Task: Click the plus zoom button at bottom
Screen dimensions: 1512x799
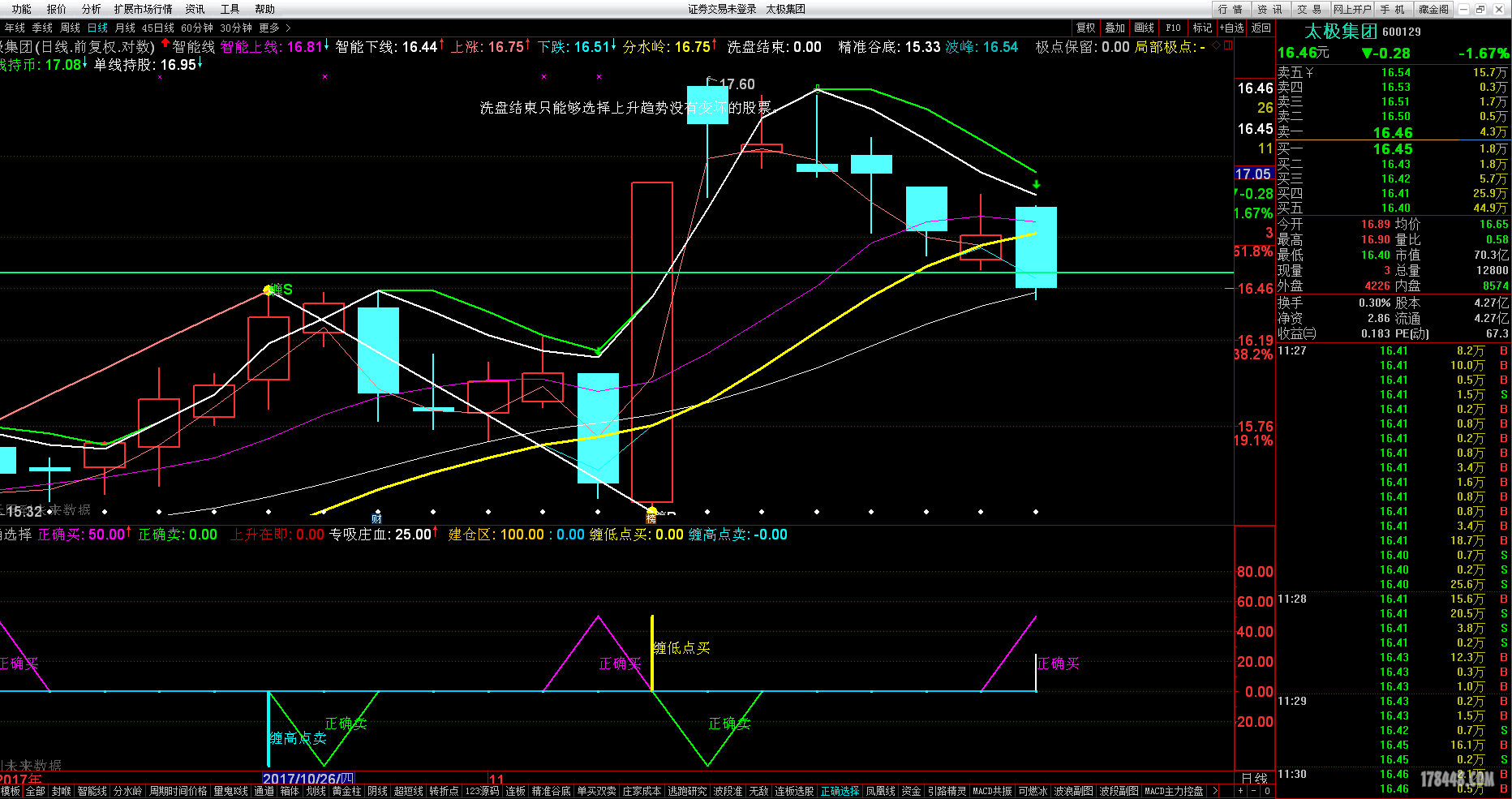Action: [1239, 791]
